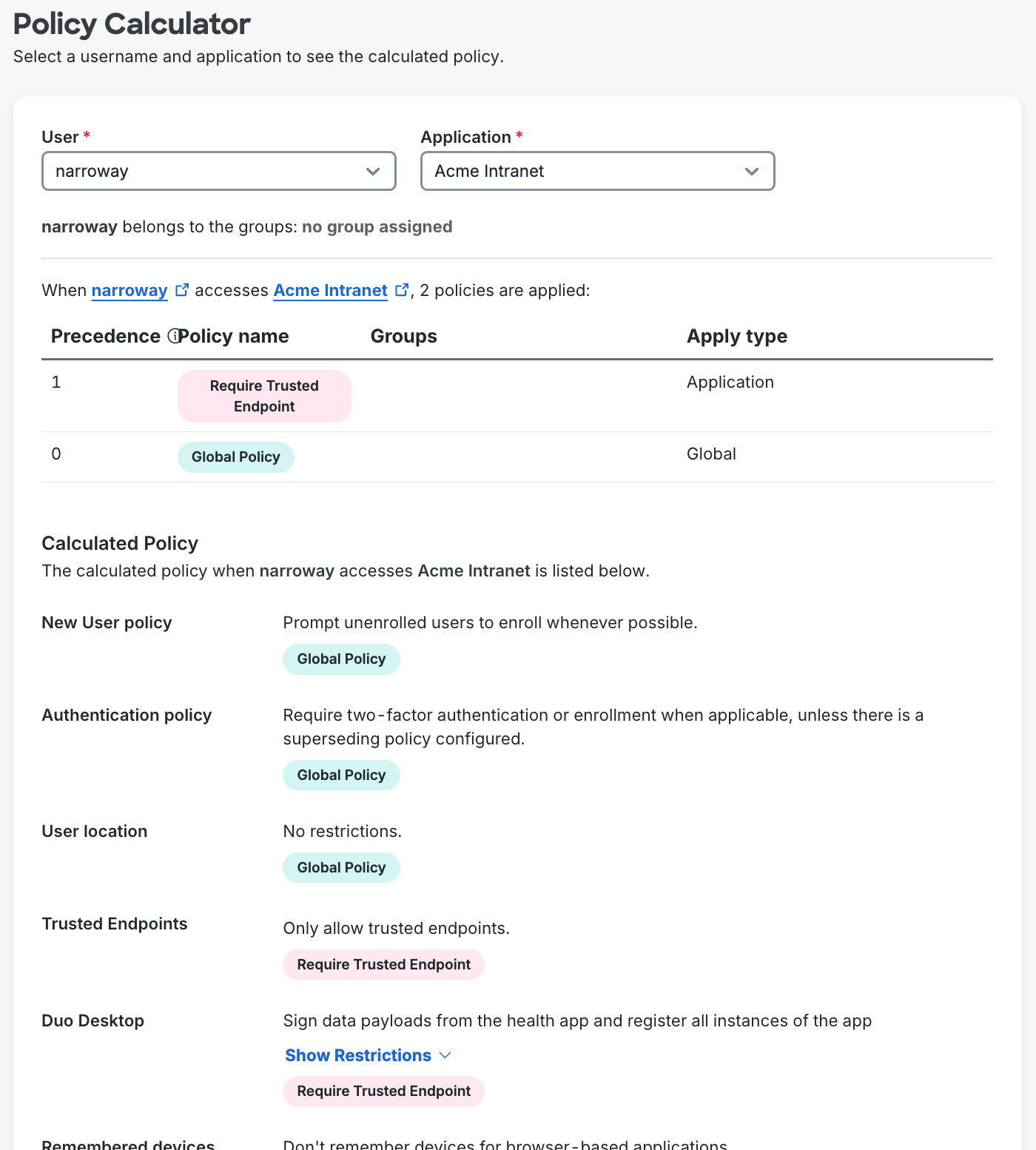
Task: Click the Policy name column header
Action: coord(234,335)
